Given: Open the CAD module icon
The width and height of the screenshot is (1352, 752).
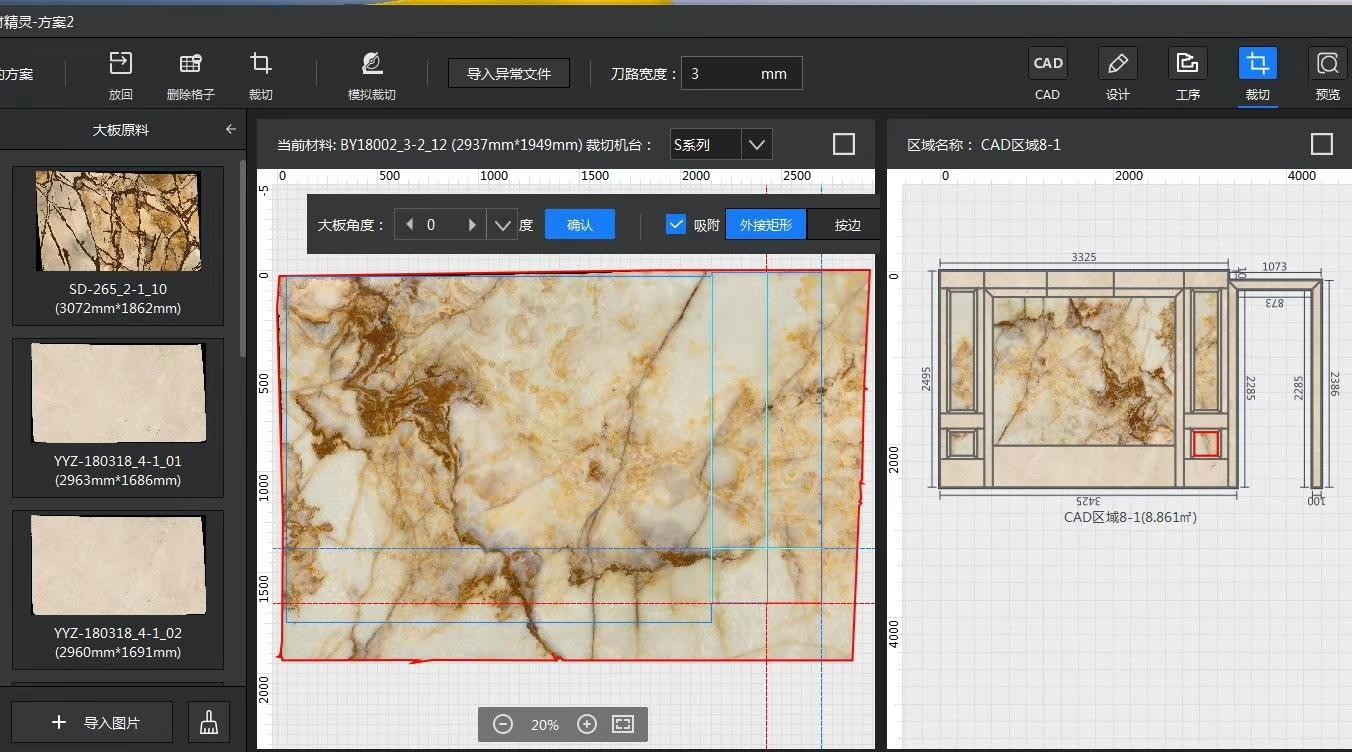Looking at the screenshot, I should (1047, 63).
